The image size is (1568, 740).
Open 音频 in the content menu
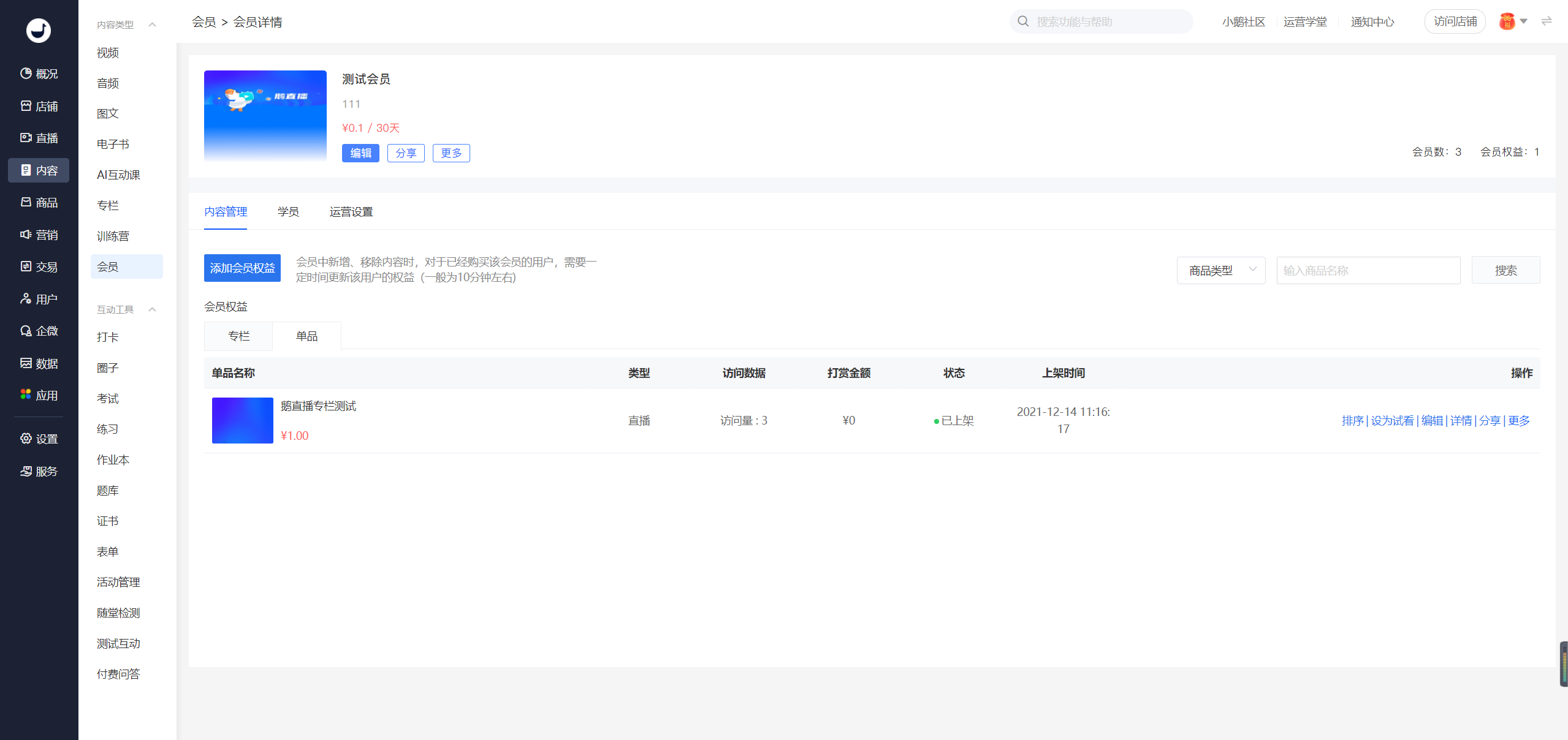click(x=108, y=83)
